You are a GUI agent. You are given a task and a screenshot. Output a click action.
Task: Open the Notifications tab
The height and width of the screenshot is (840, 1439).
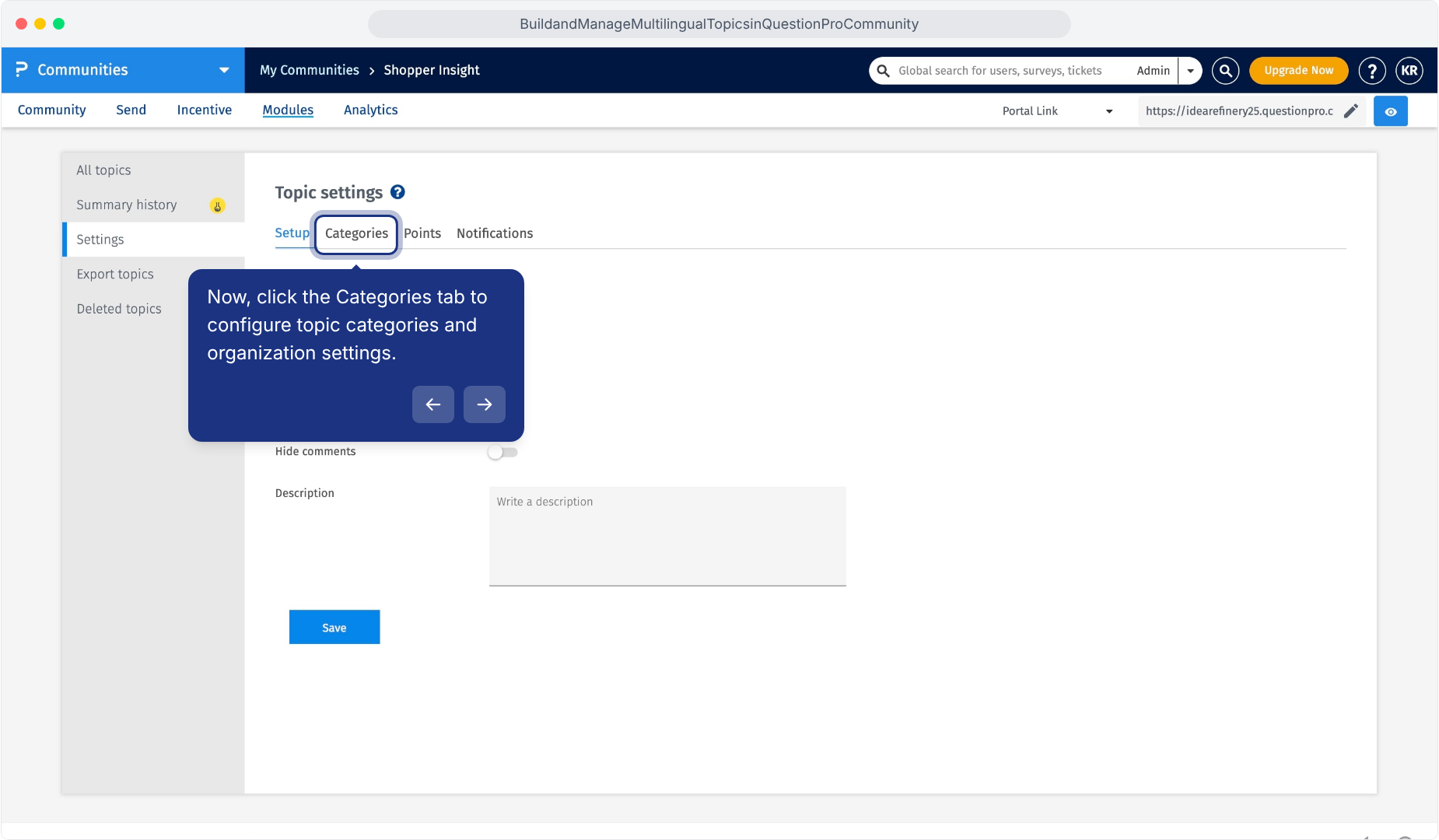click(495, 233)
